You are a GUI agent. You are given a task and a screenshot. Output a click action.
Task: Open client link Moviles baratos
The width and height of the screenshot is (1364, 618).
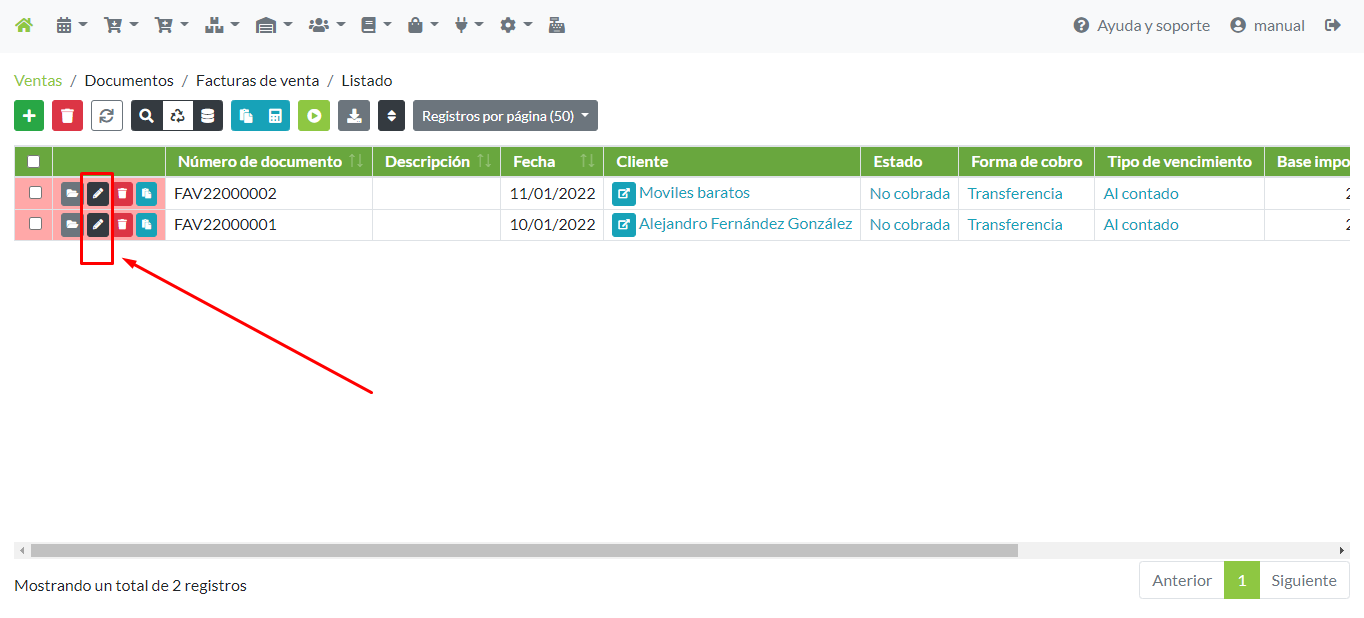[694, 193]
